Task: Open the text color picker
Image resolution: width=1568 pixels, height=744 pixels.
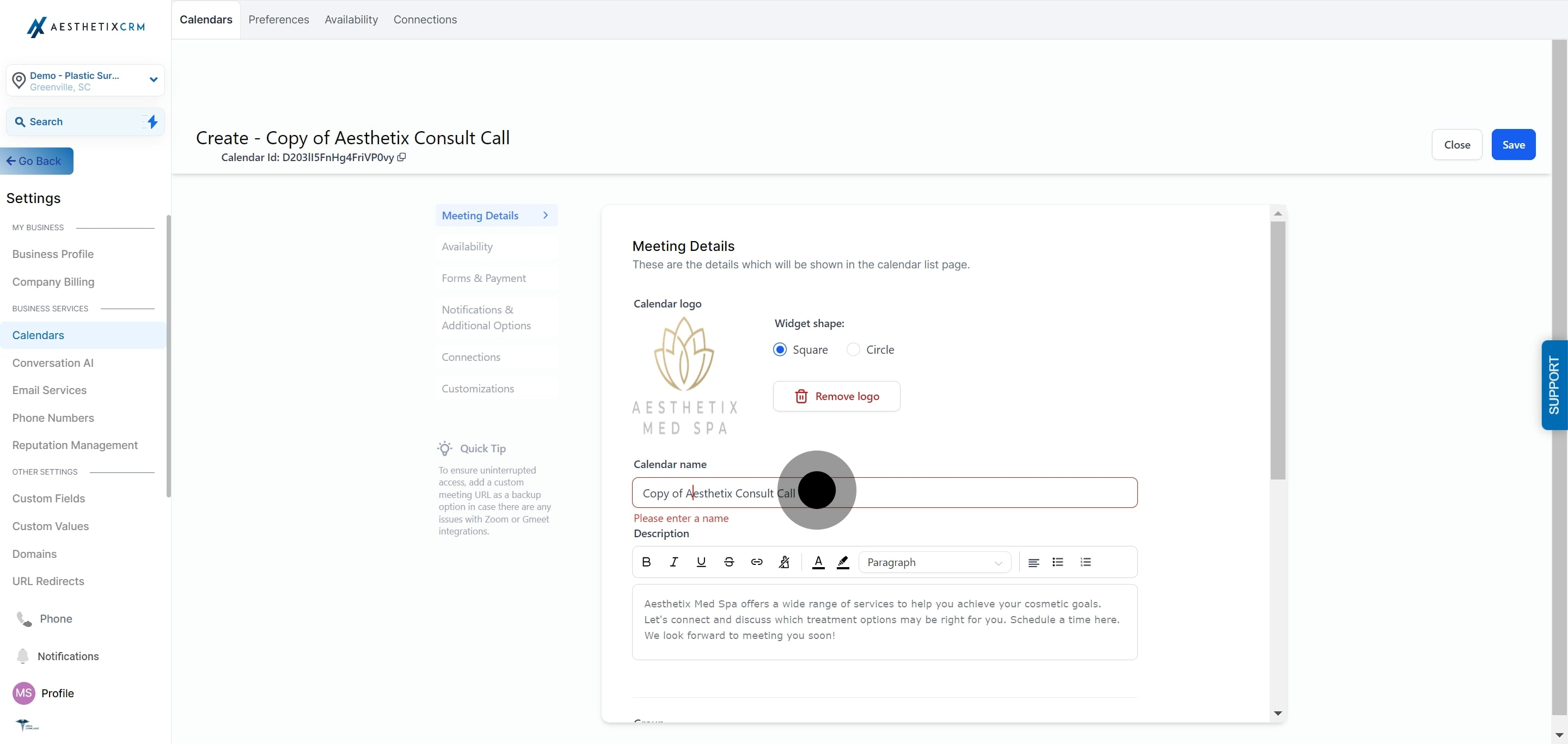Action: [819, 562]
